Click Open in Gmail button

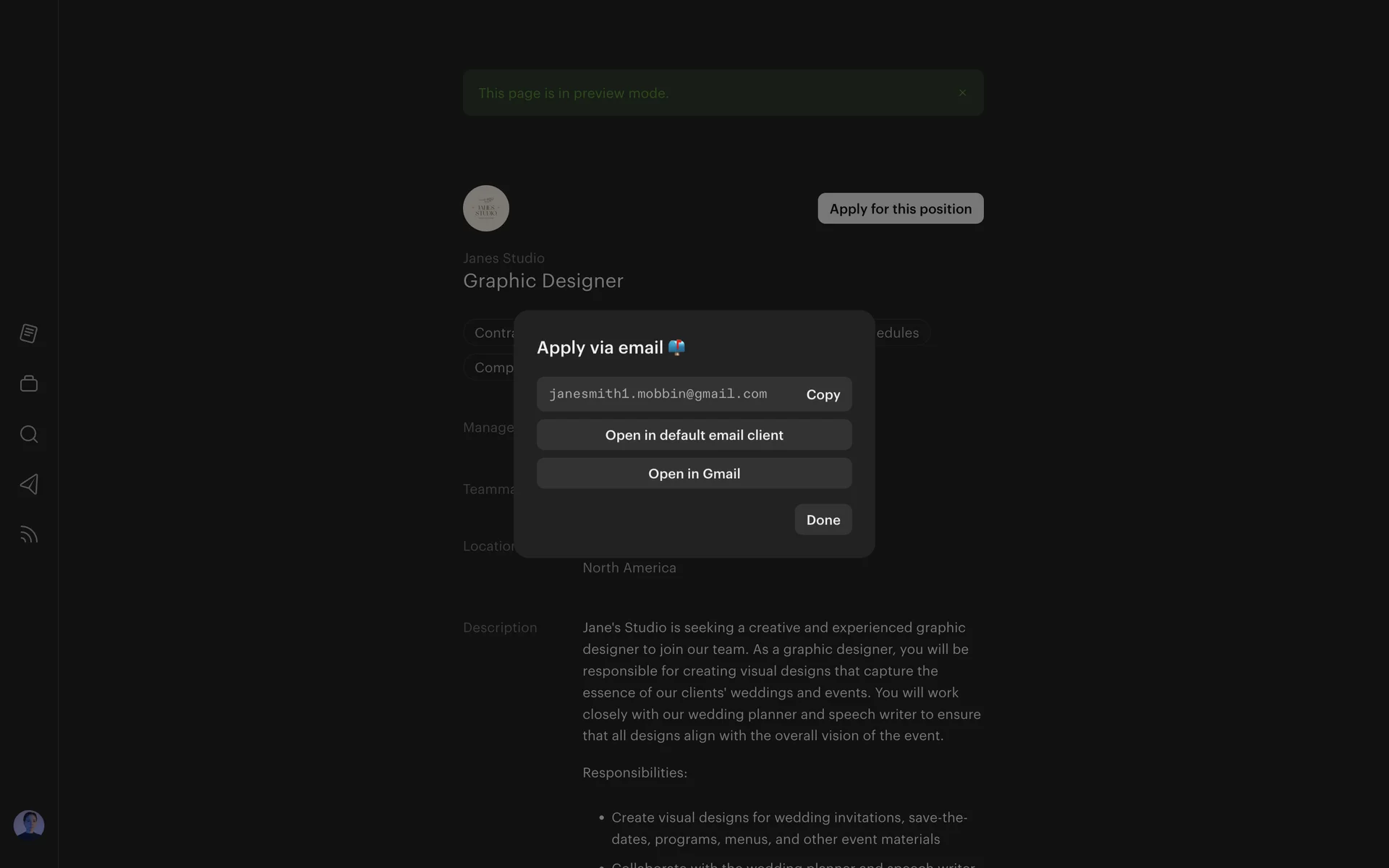[x=694, y=473]
